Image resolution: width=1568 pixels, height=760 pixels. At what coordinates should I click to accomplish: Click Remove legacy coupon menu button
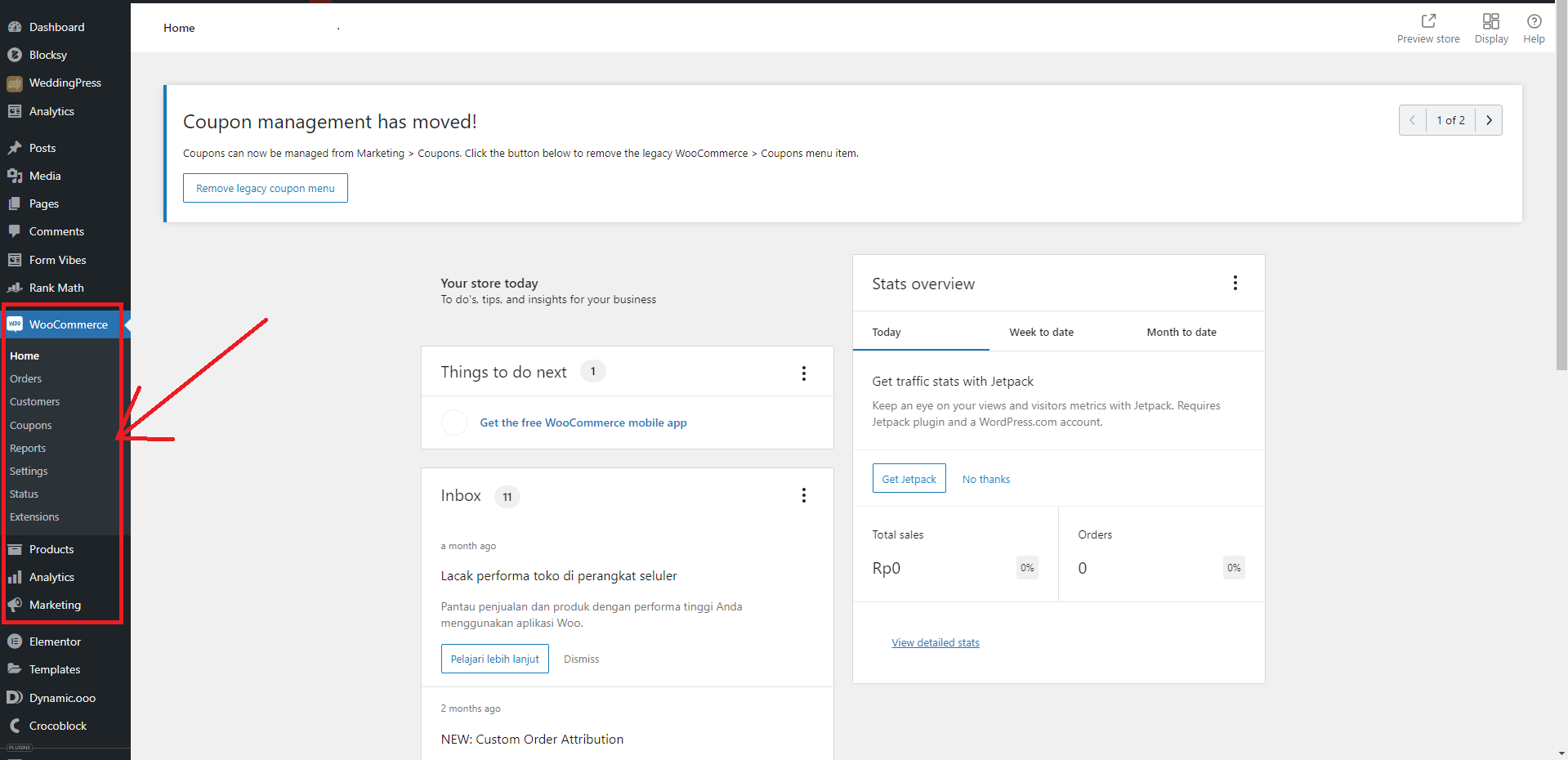pyautogui.click(x=265, y=188)
